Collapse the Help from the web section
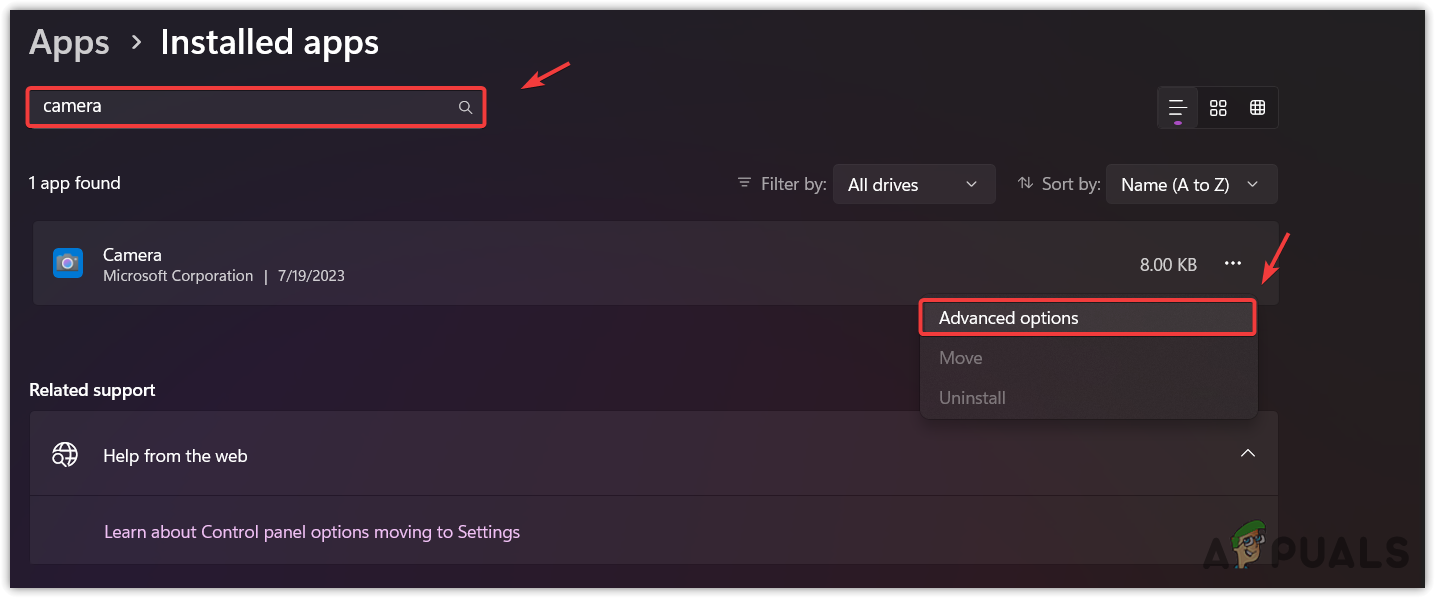1435x598 pixels. tap(1248, 454)
